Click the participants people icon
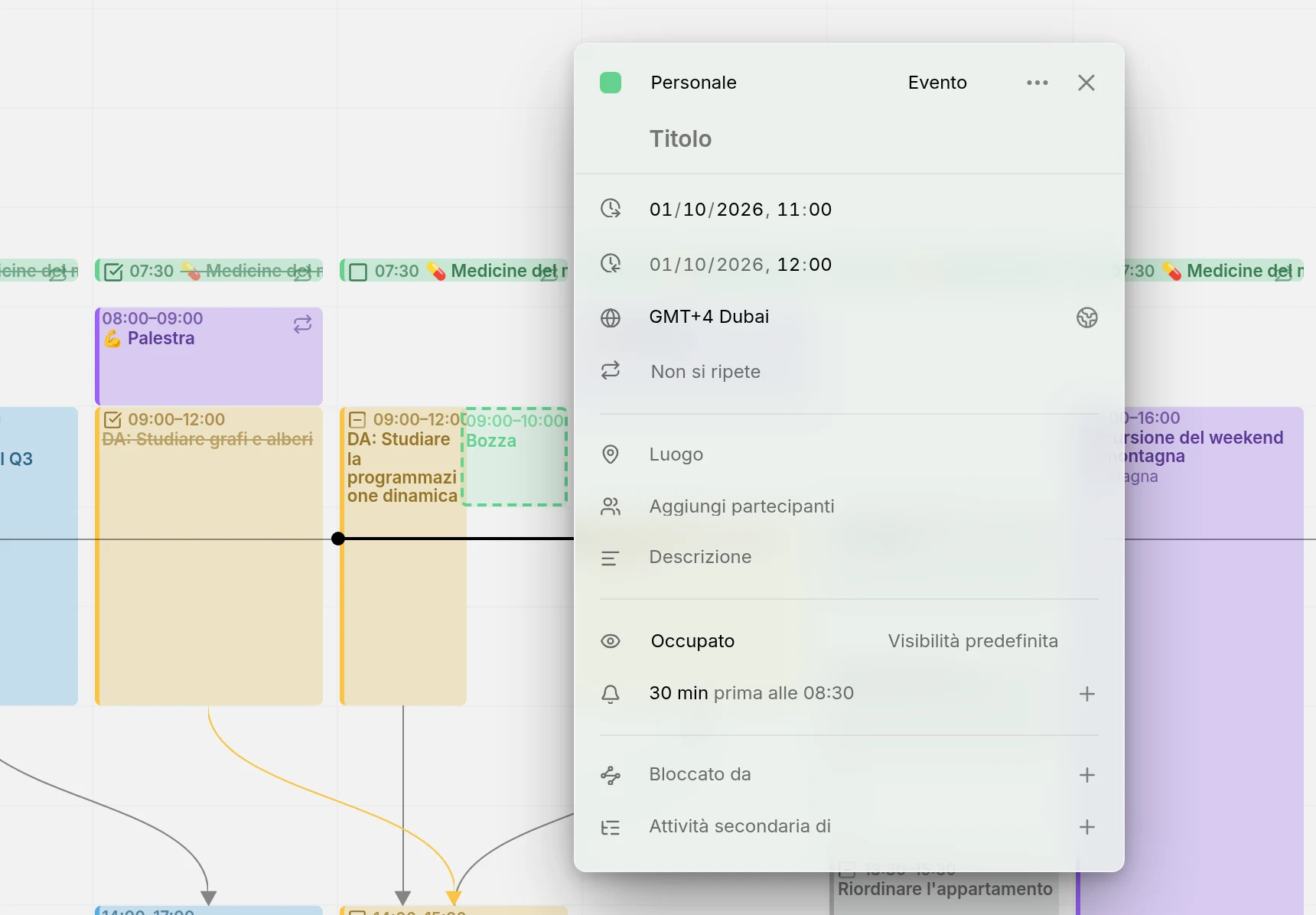Image resolution: width=1316 pixels, height=915 pixels. click(x=611, y=506)
